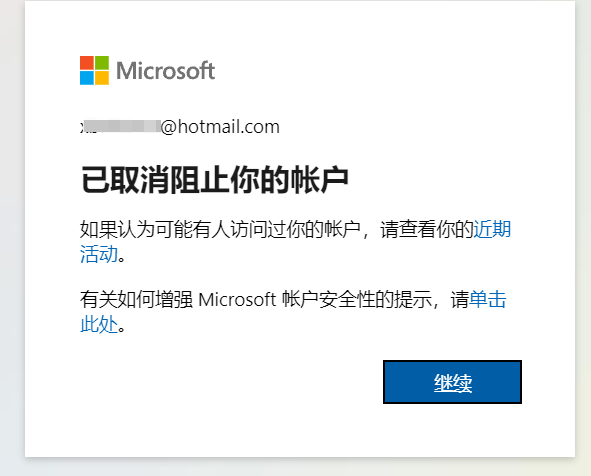591x476 pixels.
Task: Click the sentence 如果认为可能有人访问过你的帐户
Action: pyautogui.click(x=220, y=229)
